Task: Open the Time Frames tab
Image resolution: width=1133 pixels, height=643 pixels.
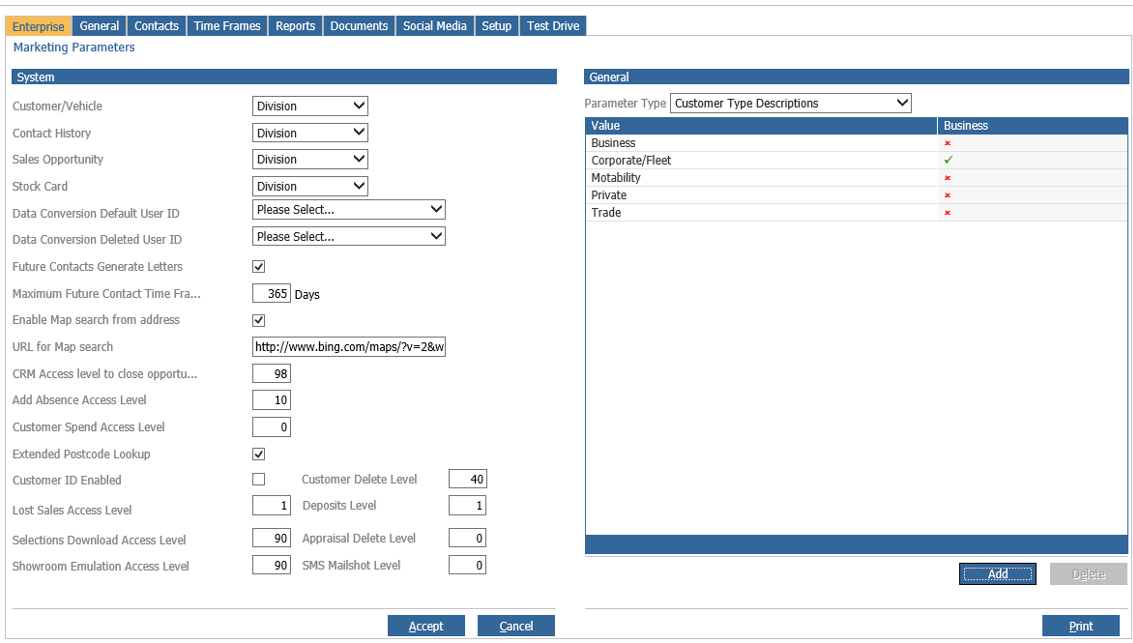Action: click(227, 26)
